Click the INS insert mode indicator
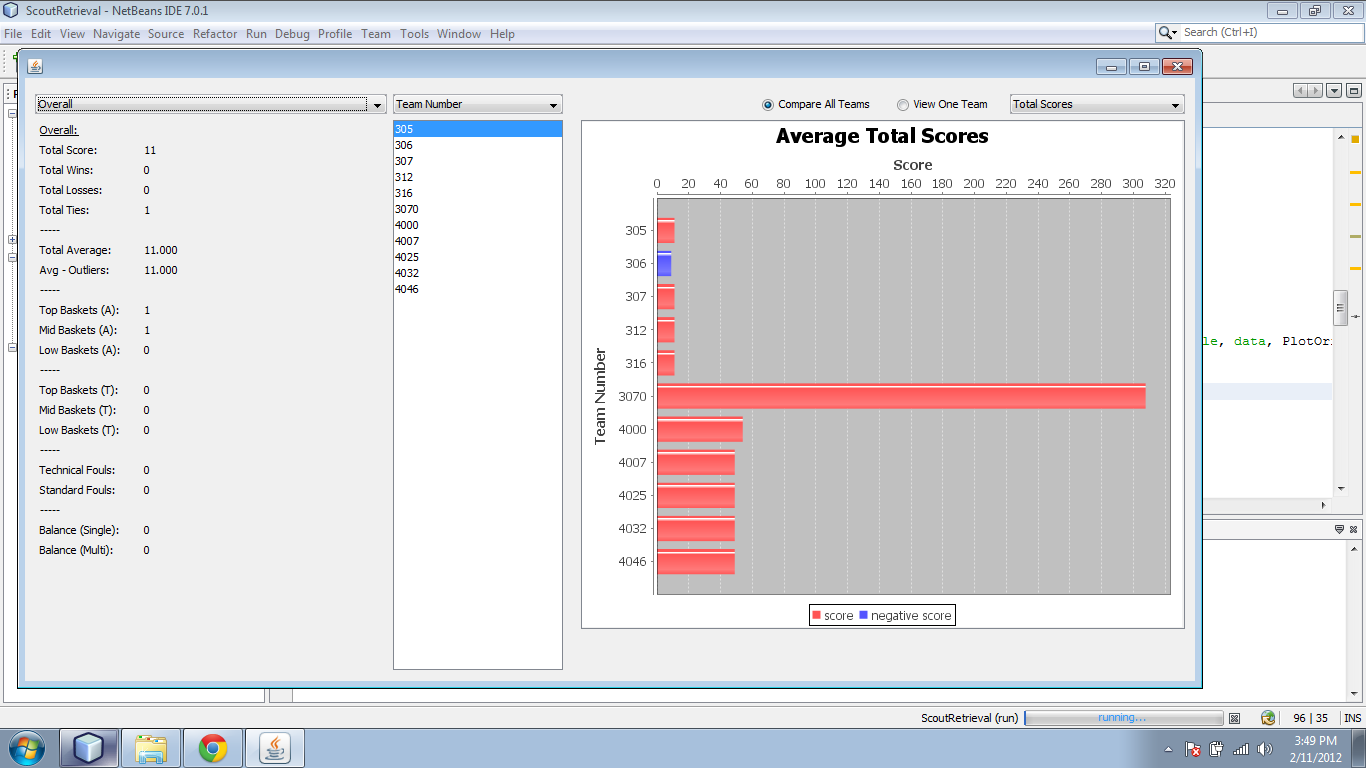 click(x=1352, y=718)
